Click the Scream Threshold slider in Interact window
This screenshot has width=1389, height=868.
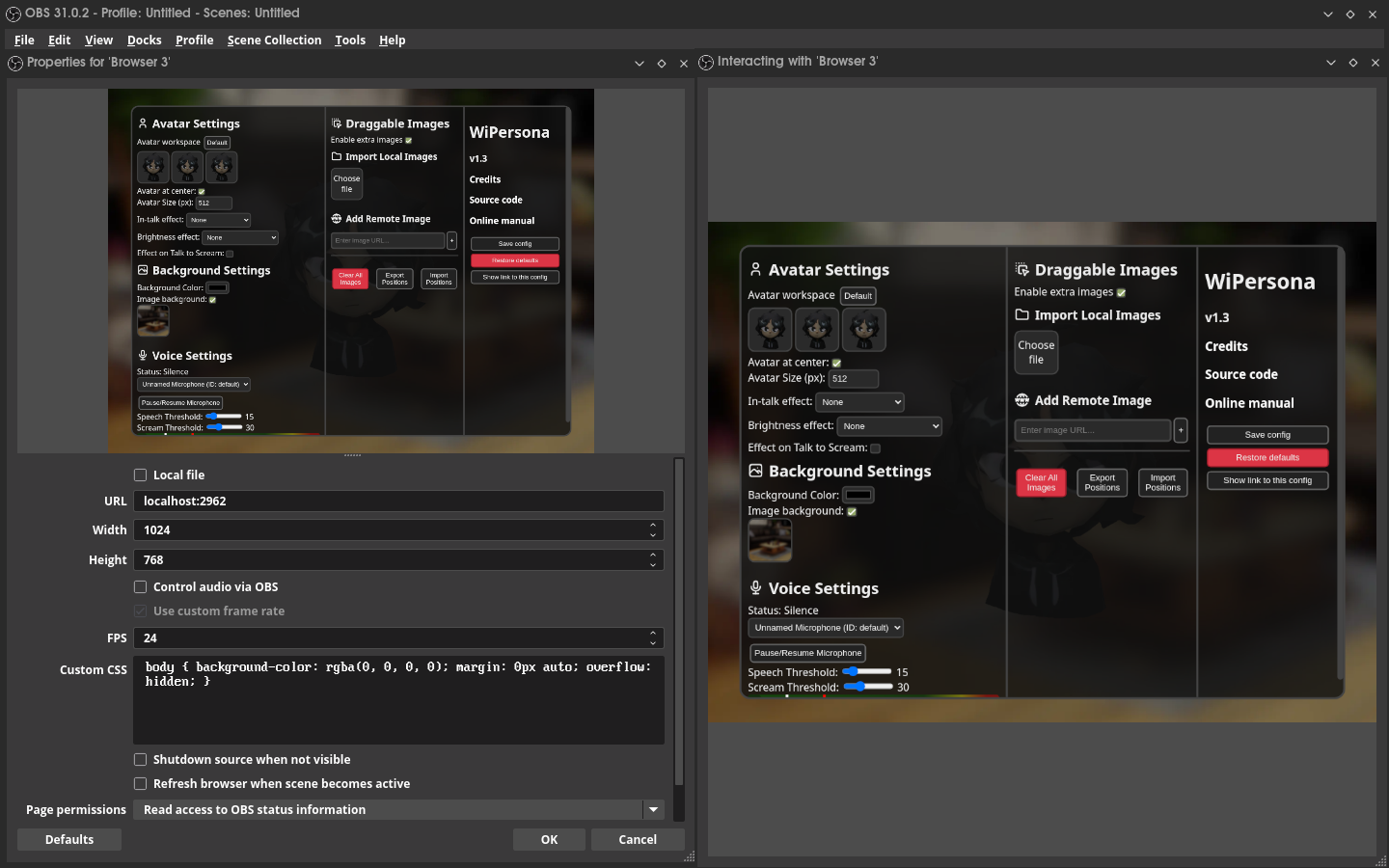pos(868,687)
